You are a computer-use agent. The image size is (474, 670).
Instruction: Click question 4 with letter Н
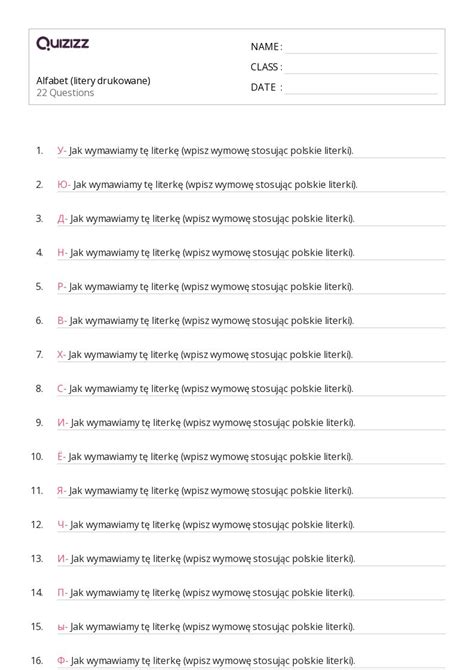[x=206, y=253]
